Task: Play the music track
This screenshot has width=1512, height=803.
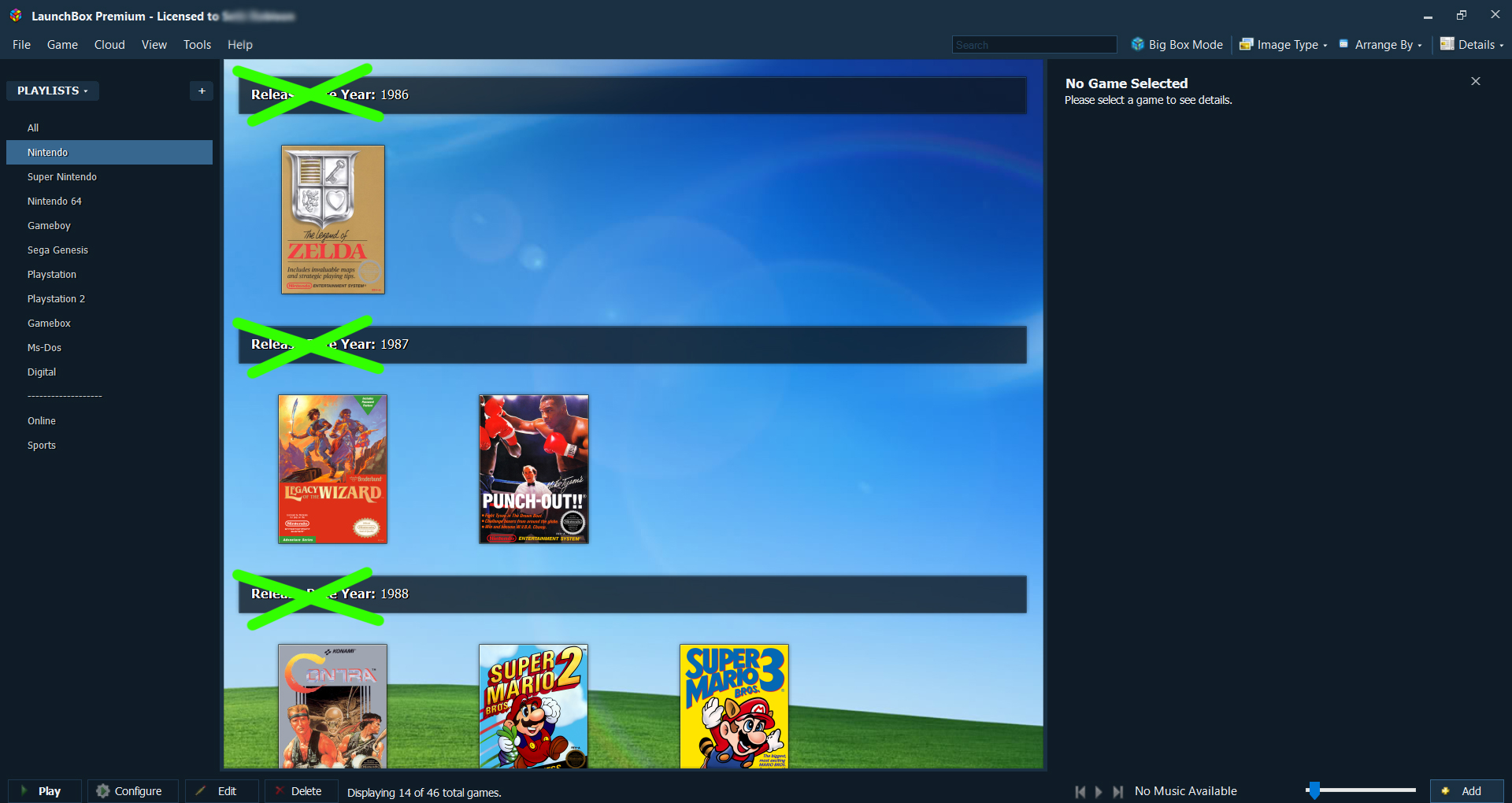Action: (x=1099, y=791)
